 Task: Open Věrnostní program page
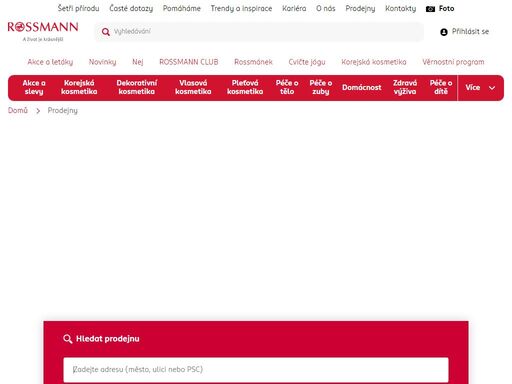[453, 62]
